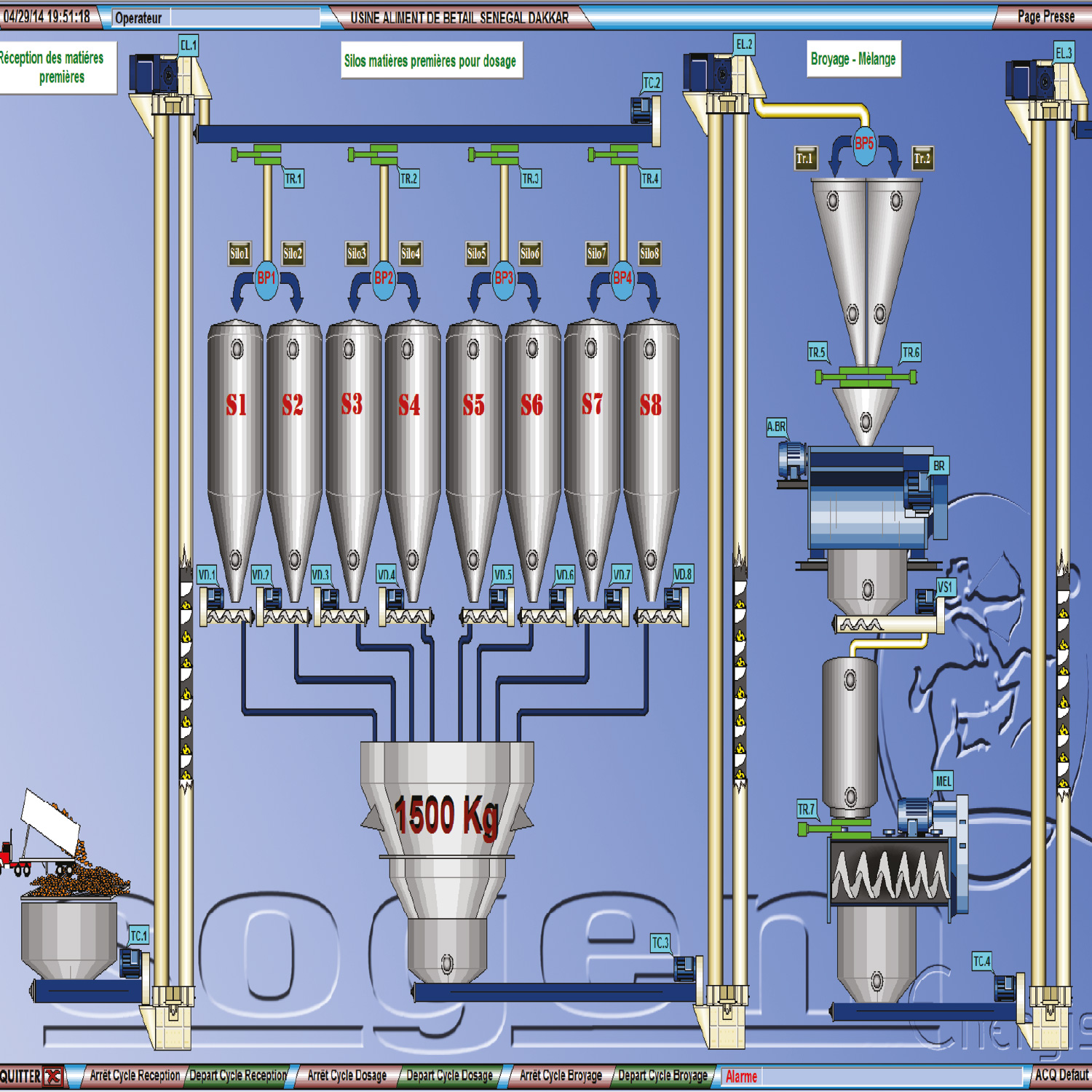Select the 1500 Kg weighing hopper

coord(446,815)
